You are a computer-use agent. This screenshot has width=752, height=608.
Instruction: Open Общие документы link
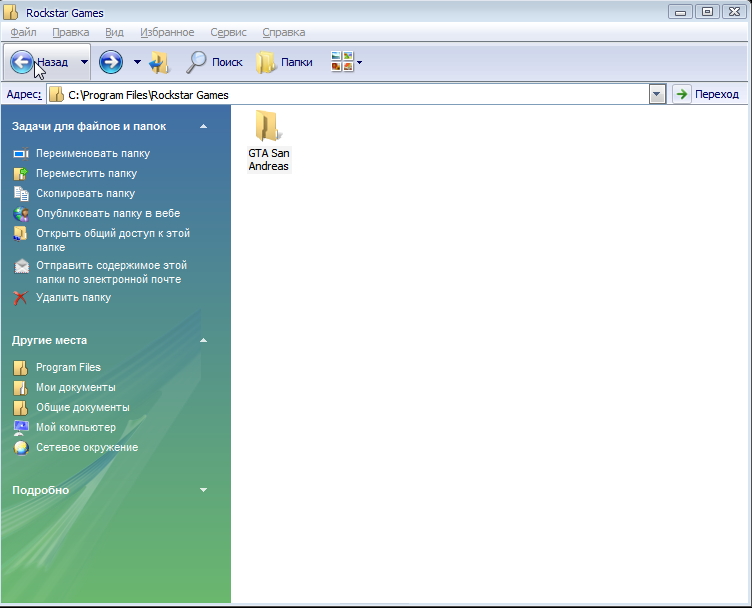point(82,408)
